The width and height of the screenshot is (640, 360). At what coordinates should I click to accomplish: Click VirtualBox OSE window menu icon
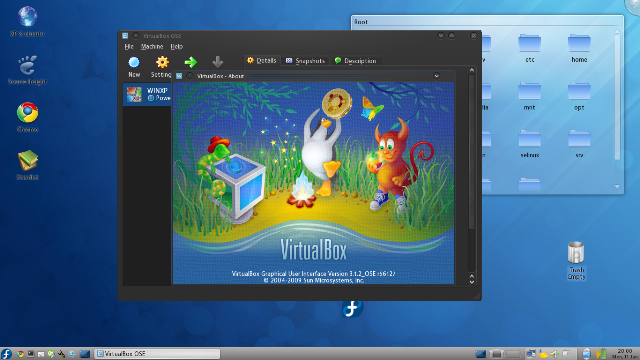[x=125, y=36]
